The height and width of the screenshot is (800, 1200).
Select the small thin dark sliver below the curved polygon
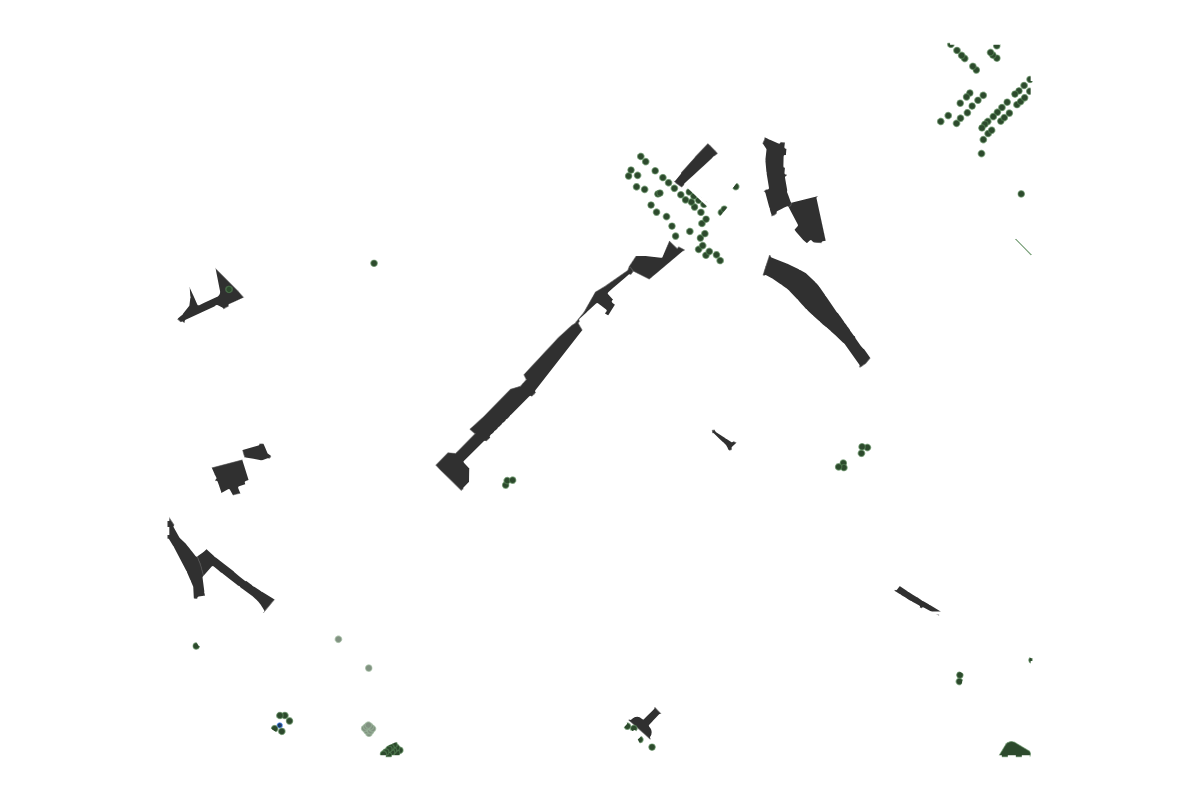pos(724,440)
